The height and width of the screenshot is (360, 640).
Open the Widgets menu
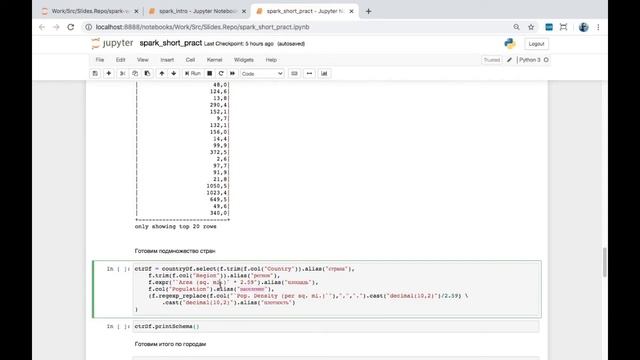click(244, 60)
